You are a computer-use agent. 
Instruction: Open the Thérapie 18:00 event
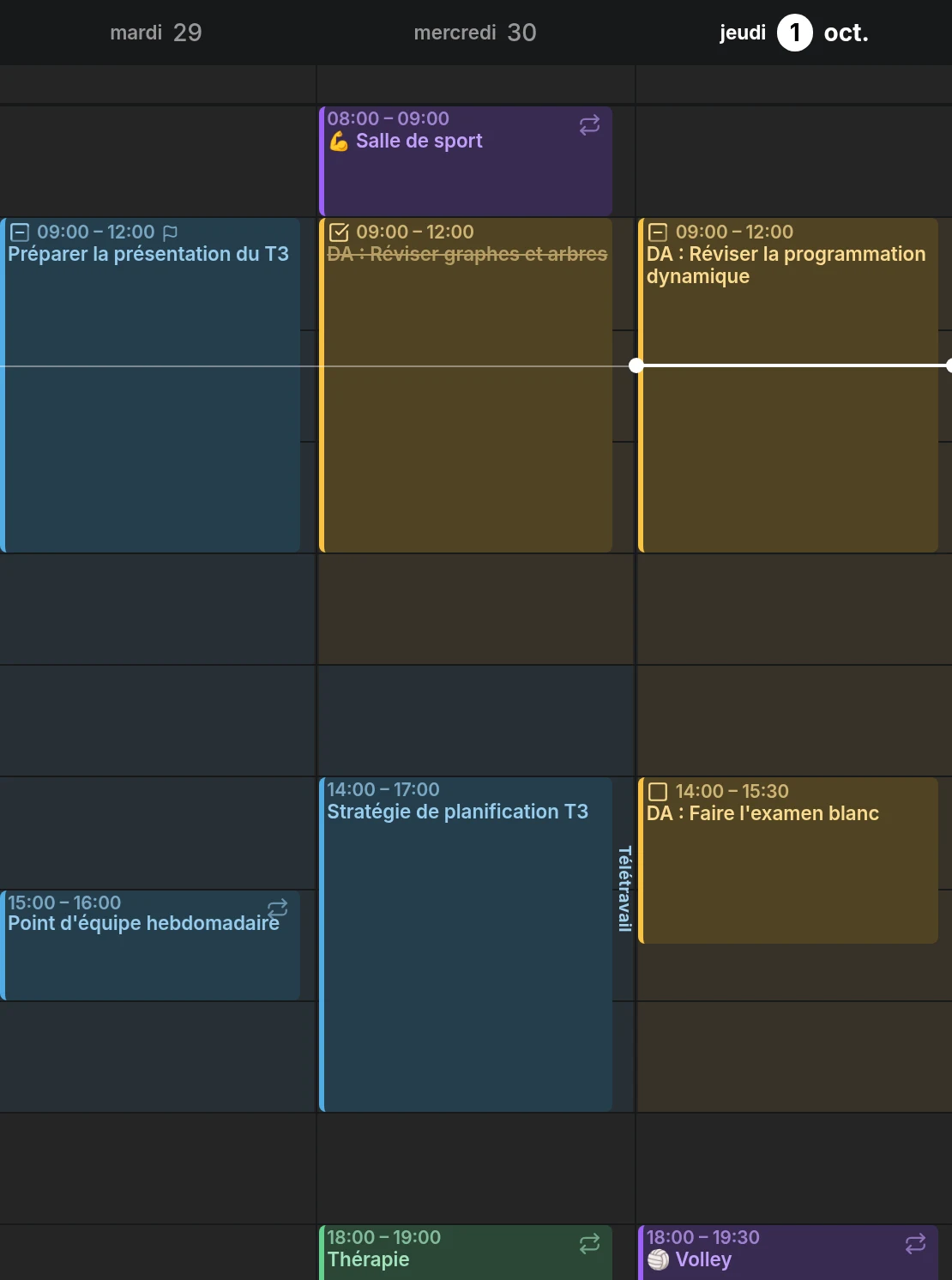click(466, 1253)
